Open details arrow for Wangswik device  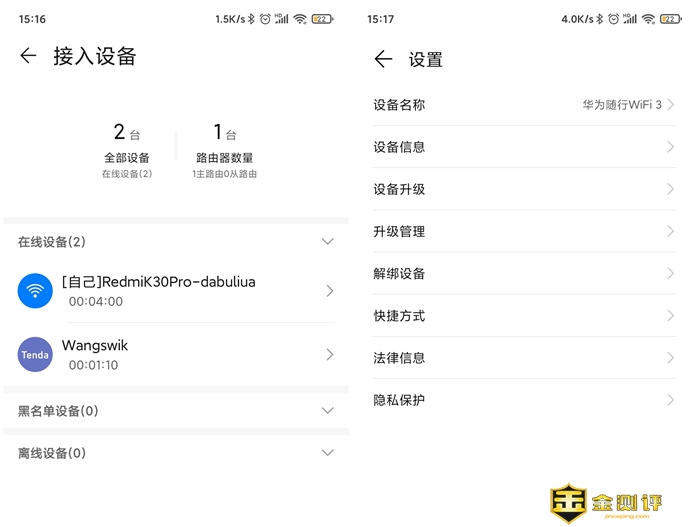pos(329,354)
